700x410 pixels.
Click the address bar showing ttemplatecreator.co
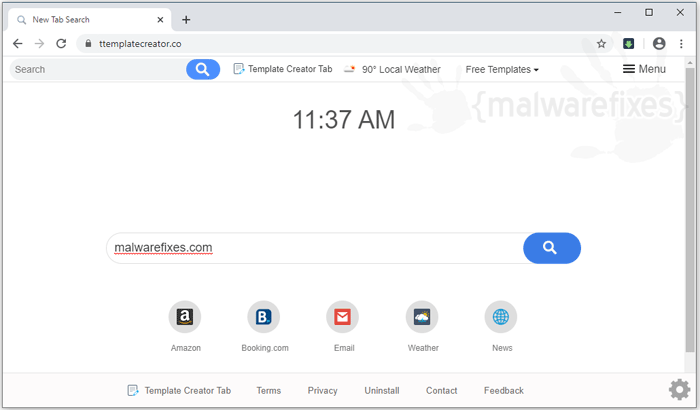(344, 43)
